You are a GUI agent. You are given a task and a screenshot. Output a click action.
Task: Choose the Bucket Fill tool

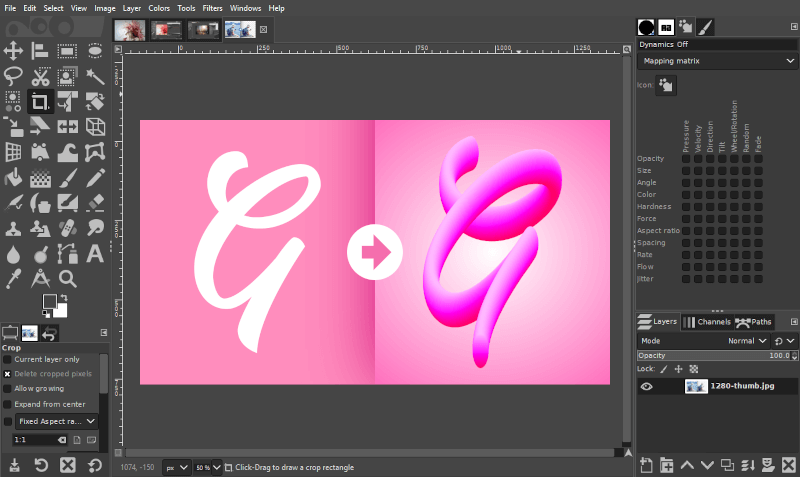point(14,179)
